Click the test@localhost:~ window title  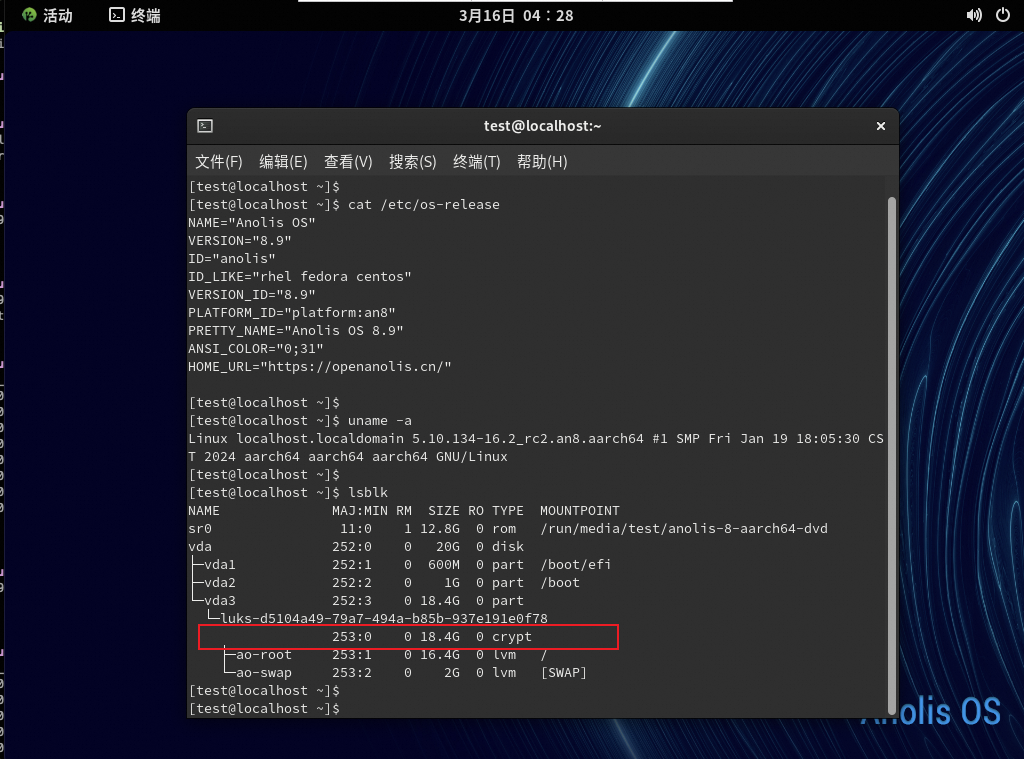point(542,126)
